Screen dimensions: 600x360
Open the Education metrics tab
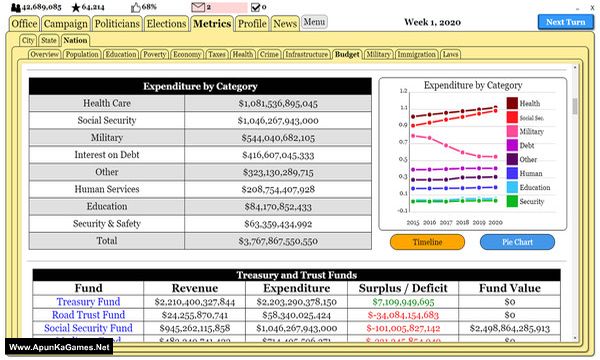(121, 54)
